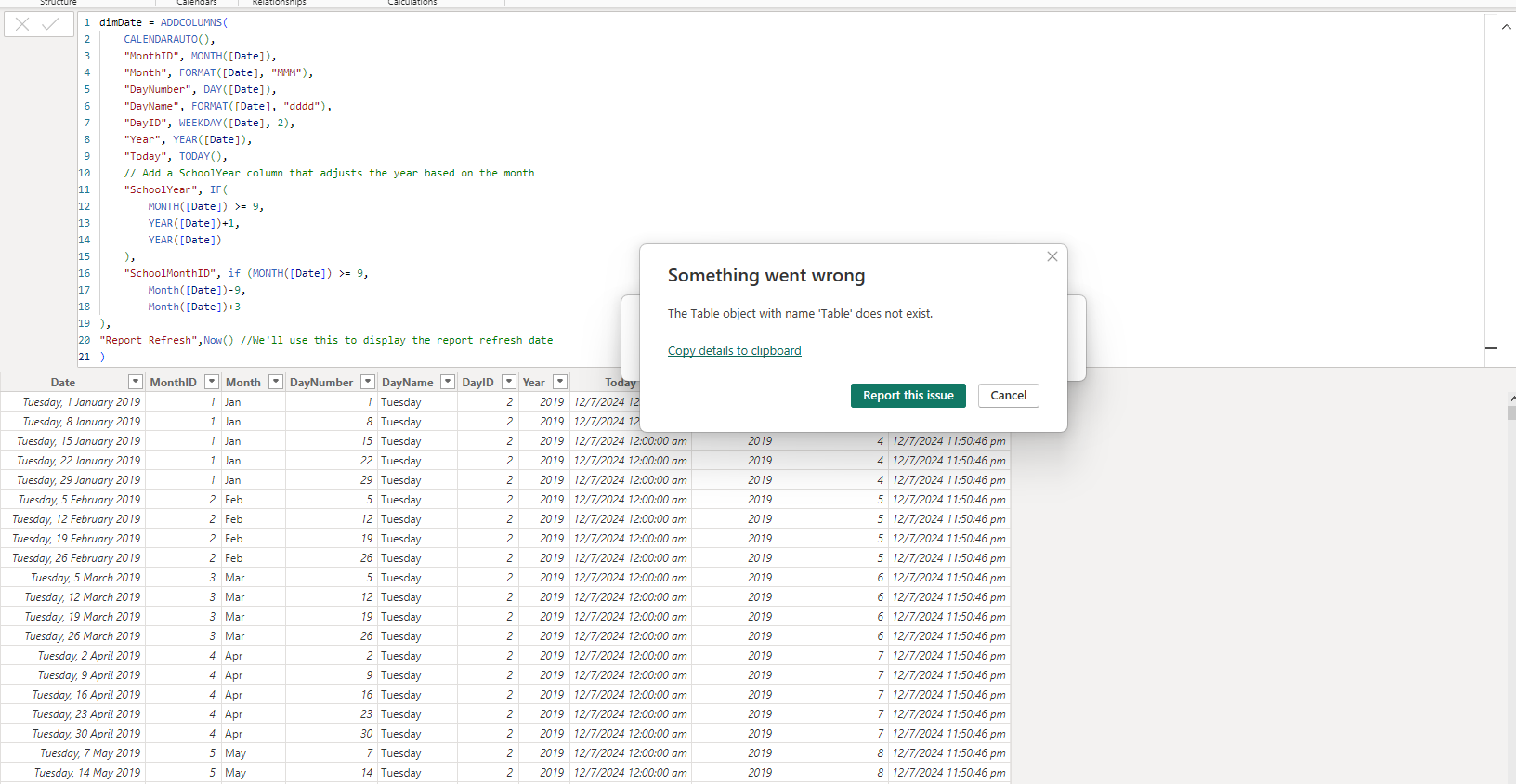
Task: Select cell Tuesday, 7 May 2019
Action: 72,753
